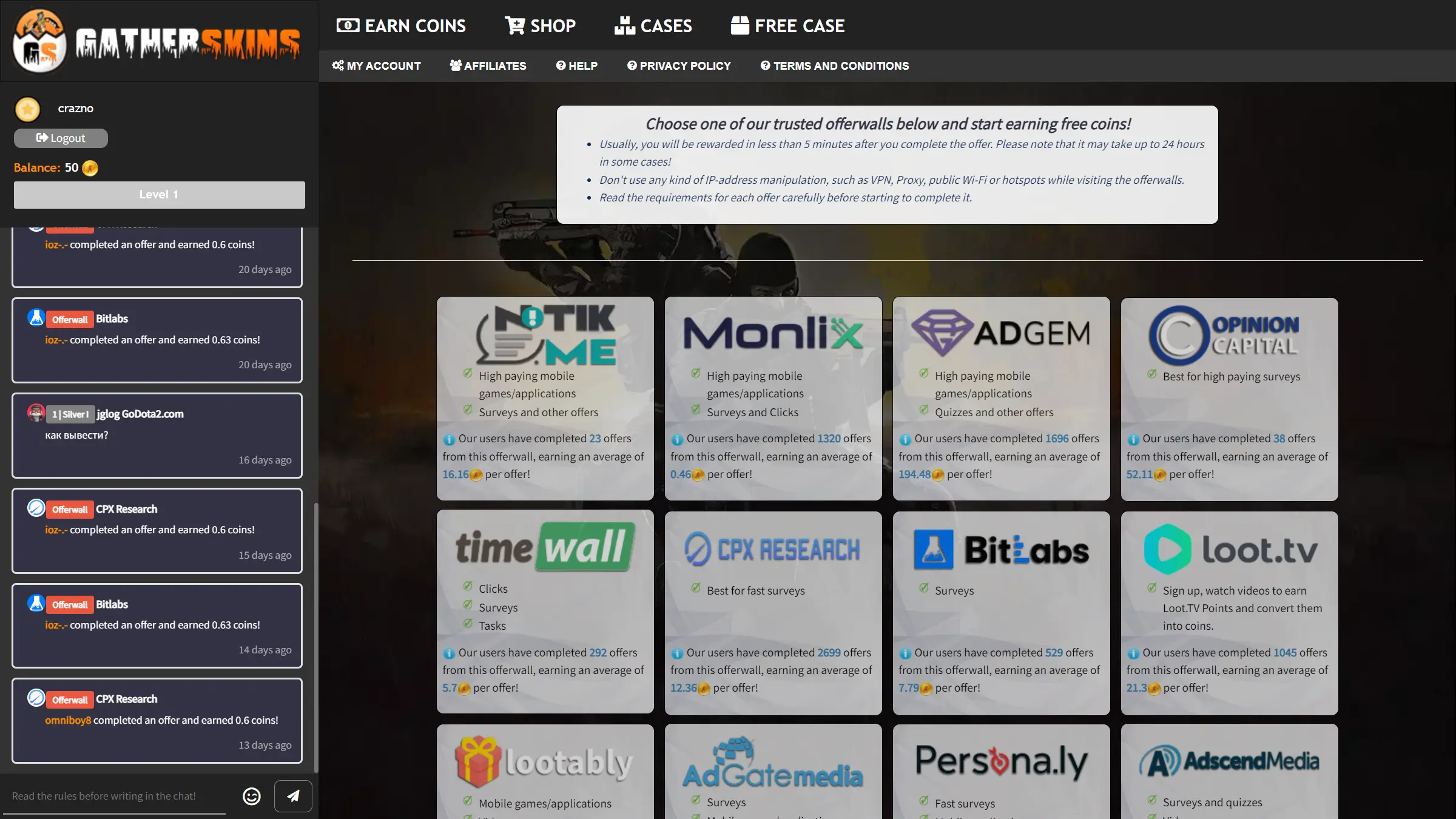The image size is (1456, 819).
Task: Click info icon in loot.tv card
Action: point(1133,653)
